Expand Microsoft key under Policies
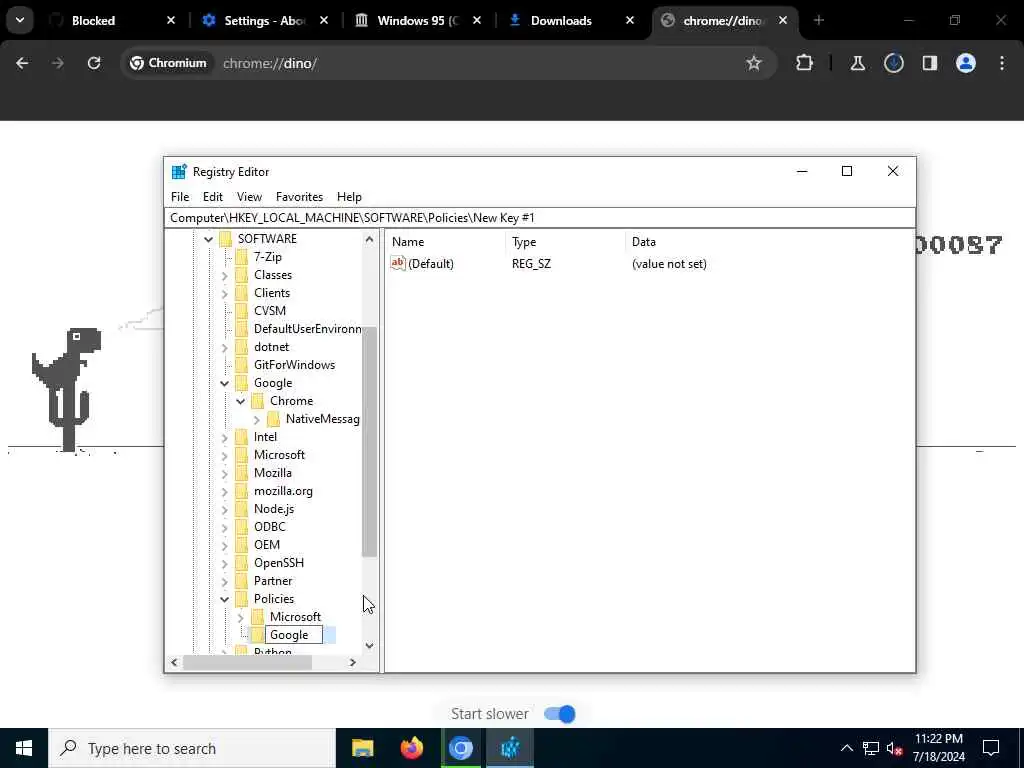1024x768 pixels. click(241, 617)
